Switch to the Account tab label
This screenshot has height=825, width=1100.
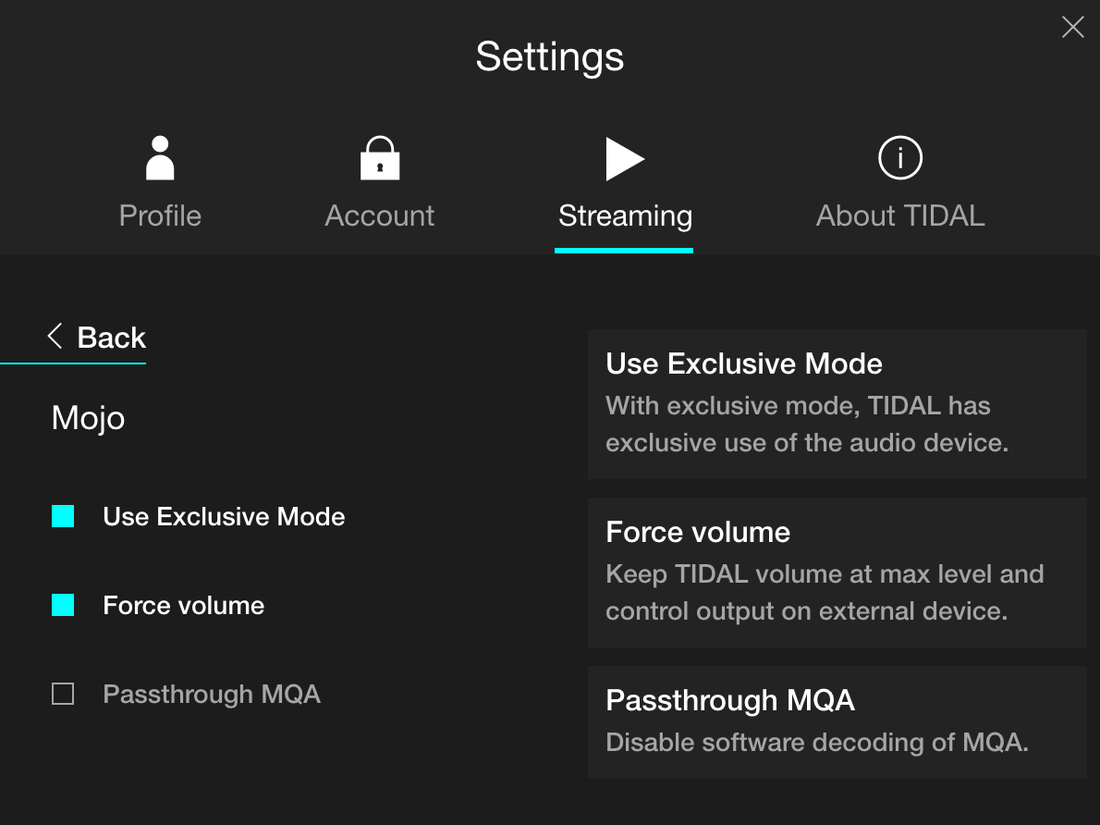380,216
